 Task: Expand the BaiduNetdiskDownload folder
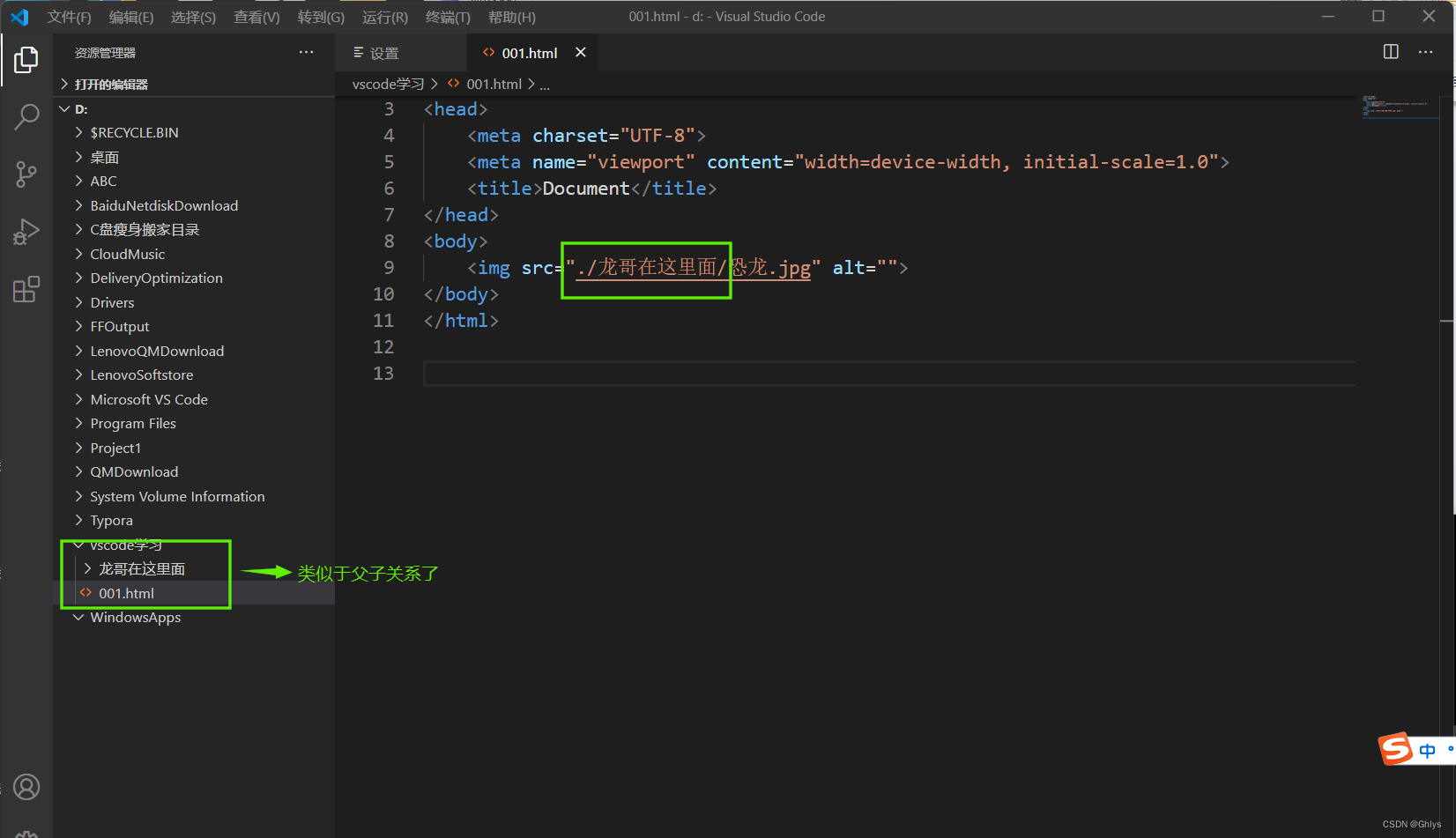click(194, 205)
